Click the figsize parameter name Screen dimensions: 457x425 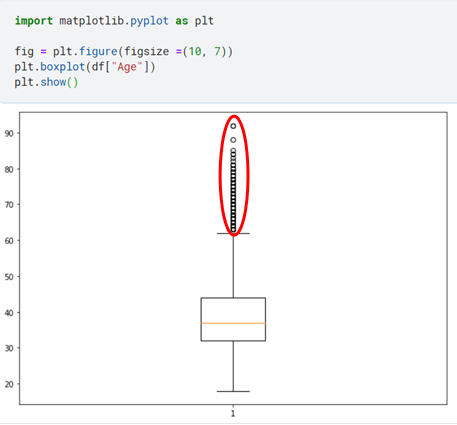click(146, 52)
